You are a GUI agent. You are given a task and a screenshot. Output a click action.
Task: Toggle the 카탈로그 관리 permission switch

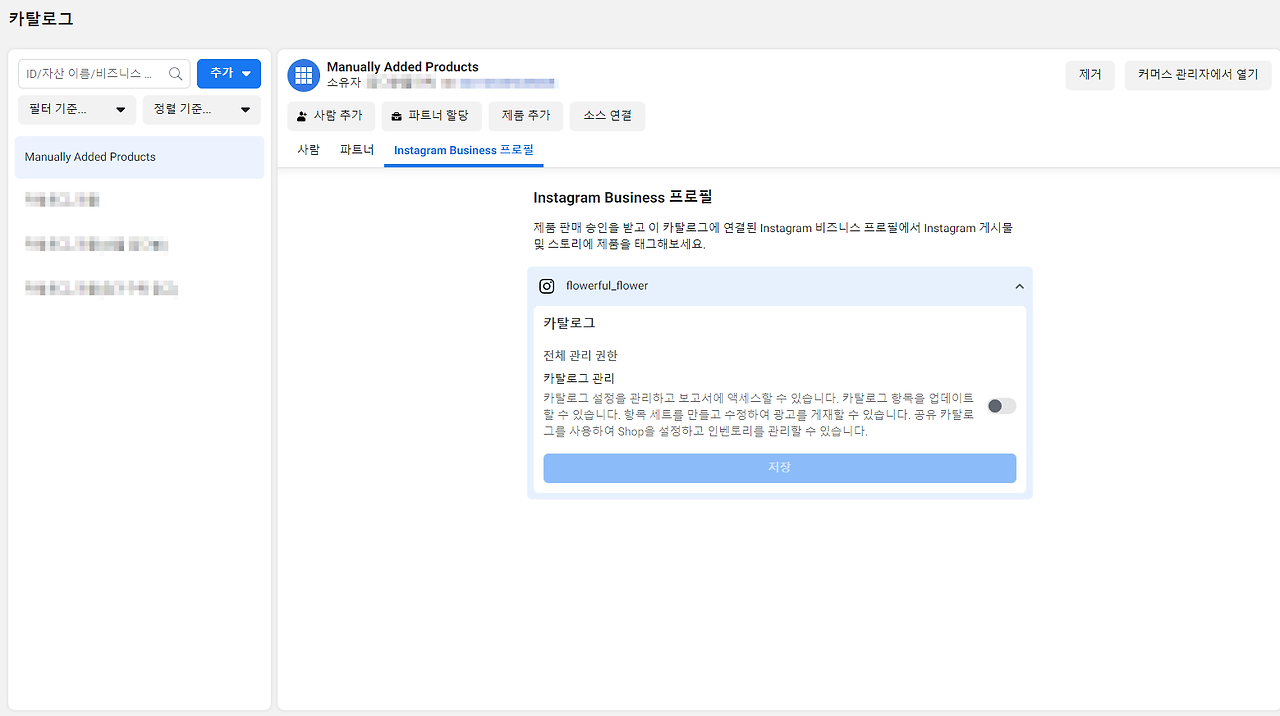[x=1001, y=406]
